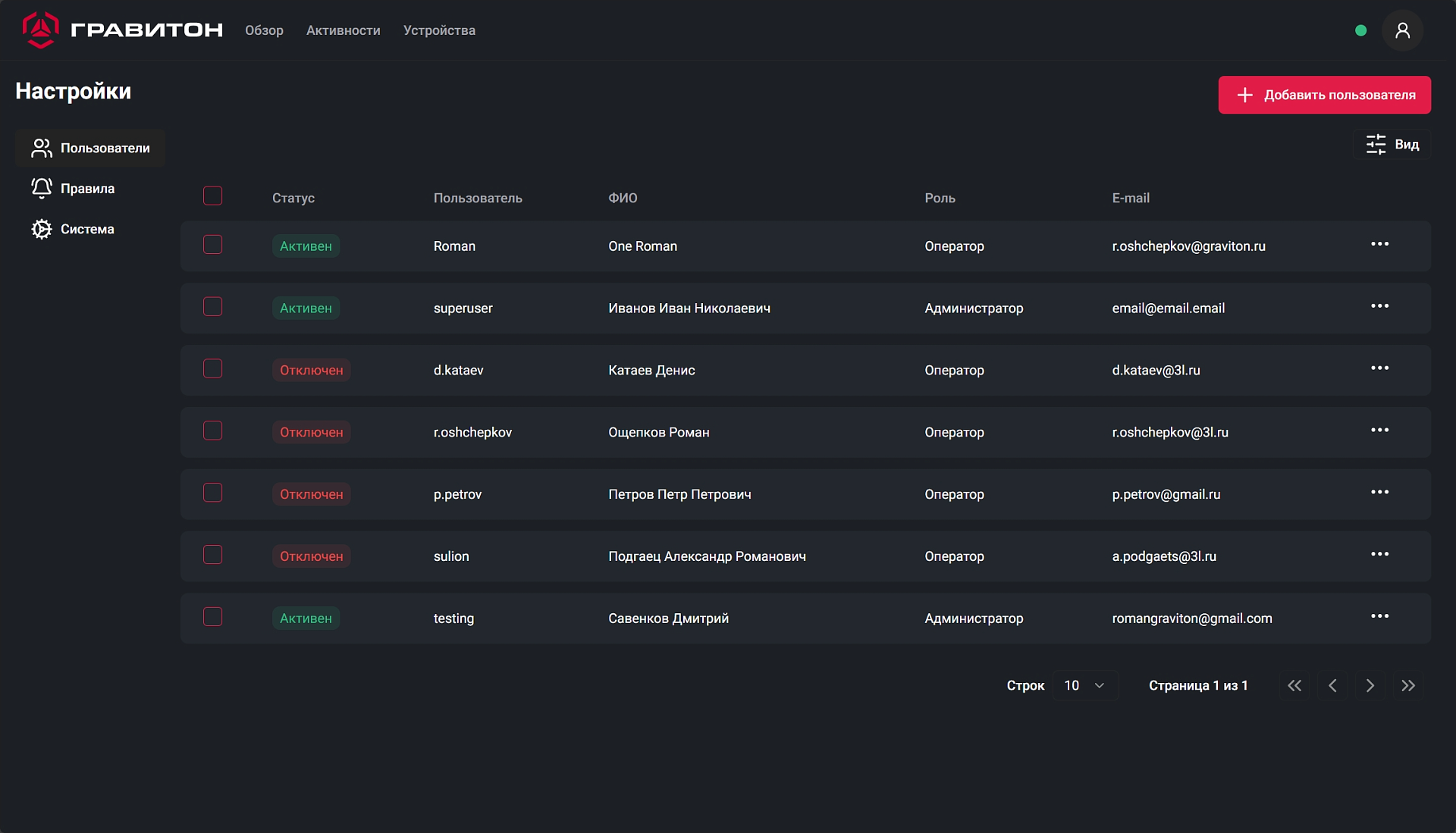Screen dimensions: 1456x833
Task: Check the checkbox for user Roman
Action: tap(212, 244)
